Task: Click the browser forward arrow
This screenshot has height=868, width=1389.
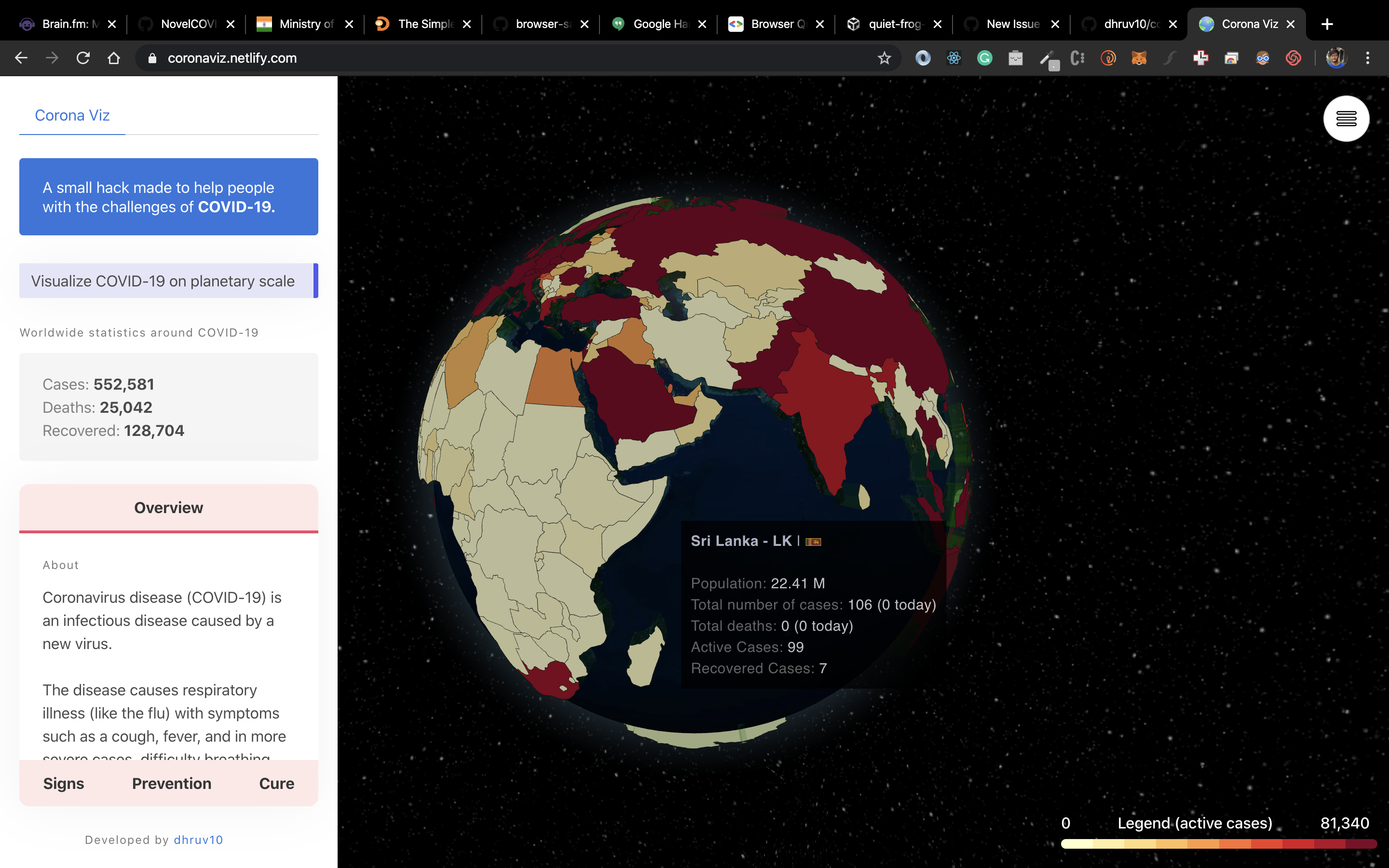Action: (52, 58)
